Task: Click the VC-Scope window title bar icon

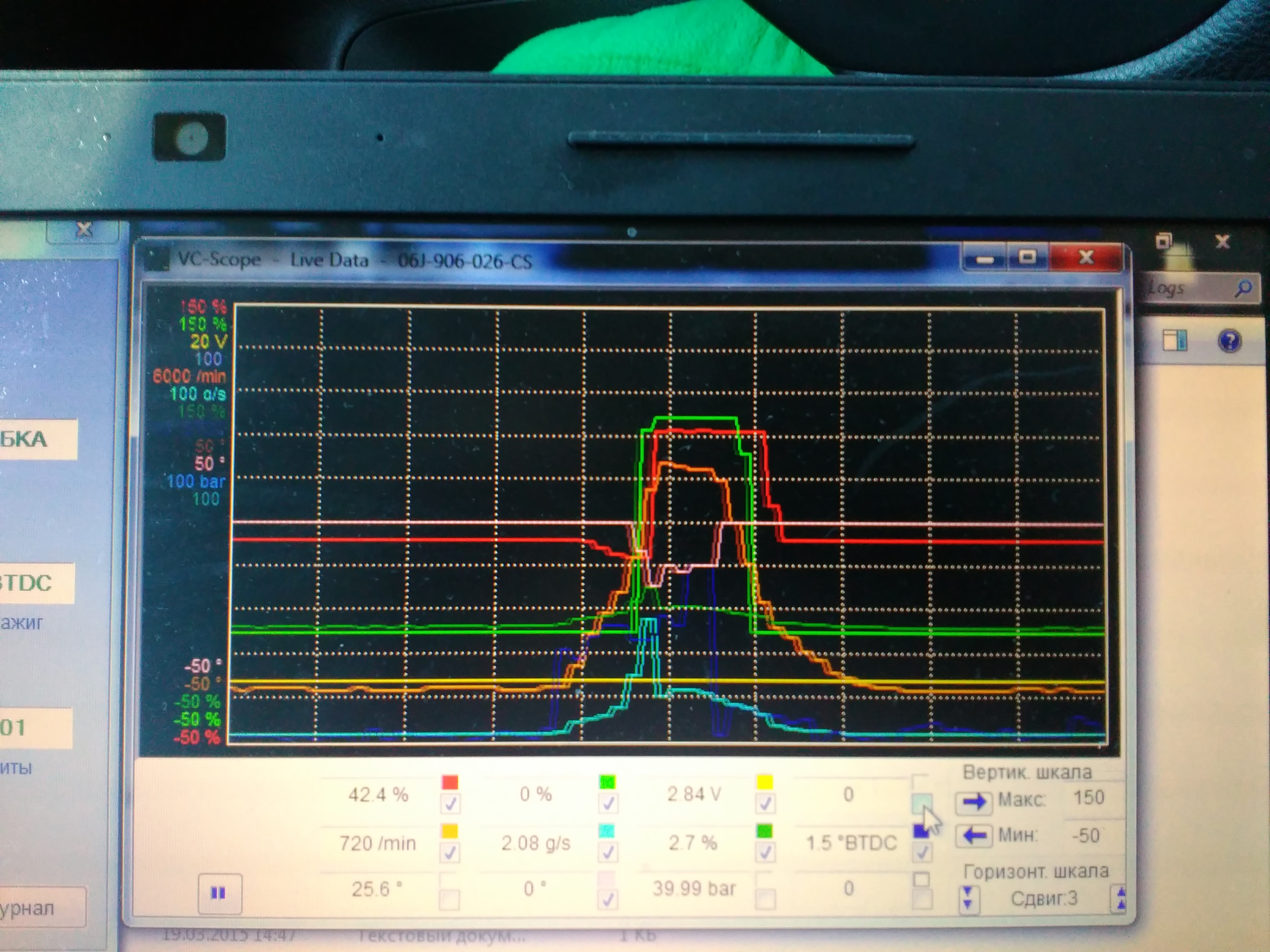Action: pyautogui.click(x=157, y=259)
